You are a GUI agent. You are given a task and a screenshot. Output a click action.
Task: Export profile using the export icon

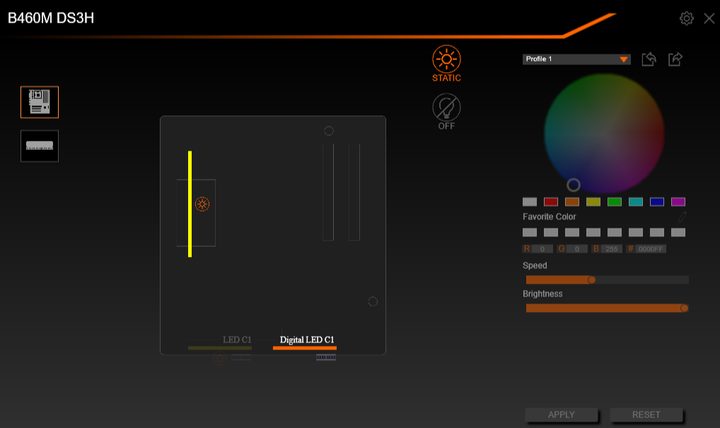[675, 59]
